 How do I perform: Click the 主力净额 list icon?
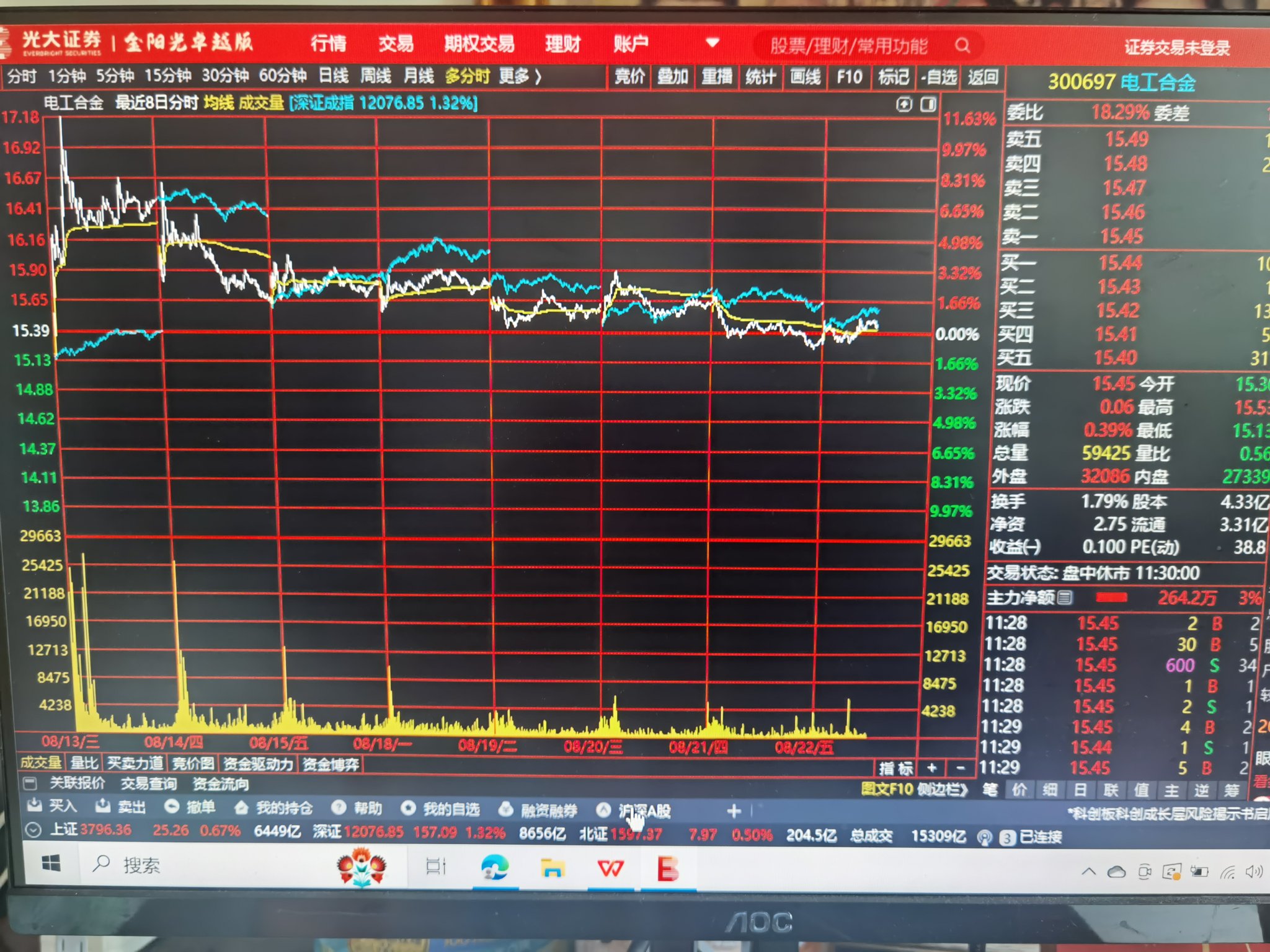pyautogui.click(x=1065, y=598)
